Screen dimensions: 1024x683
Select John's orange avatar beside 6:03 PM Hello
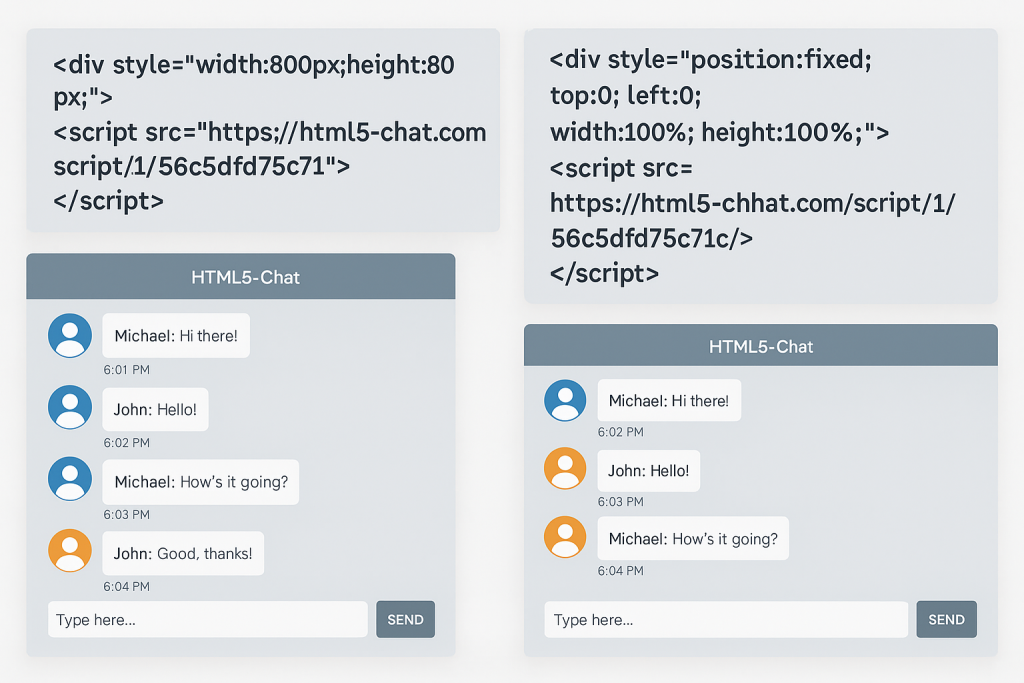click(x=565, y=468)
